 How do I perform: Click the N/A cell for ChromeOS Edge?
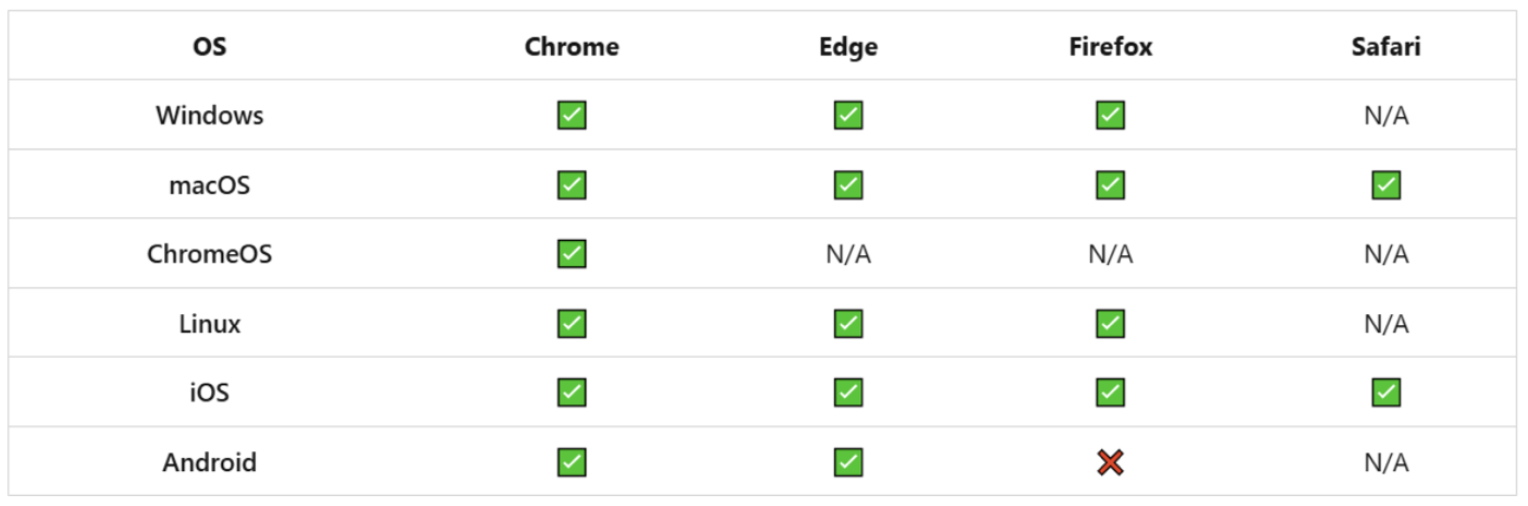pyautogui.click(x=848, y=254)
